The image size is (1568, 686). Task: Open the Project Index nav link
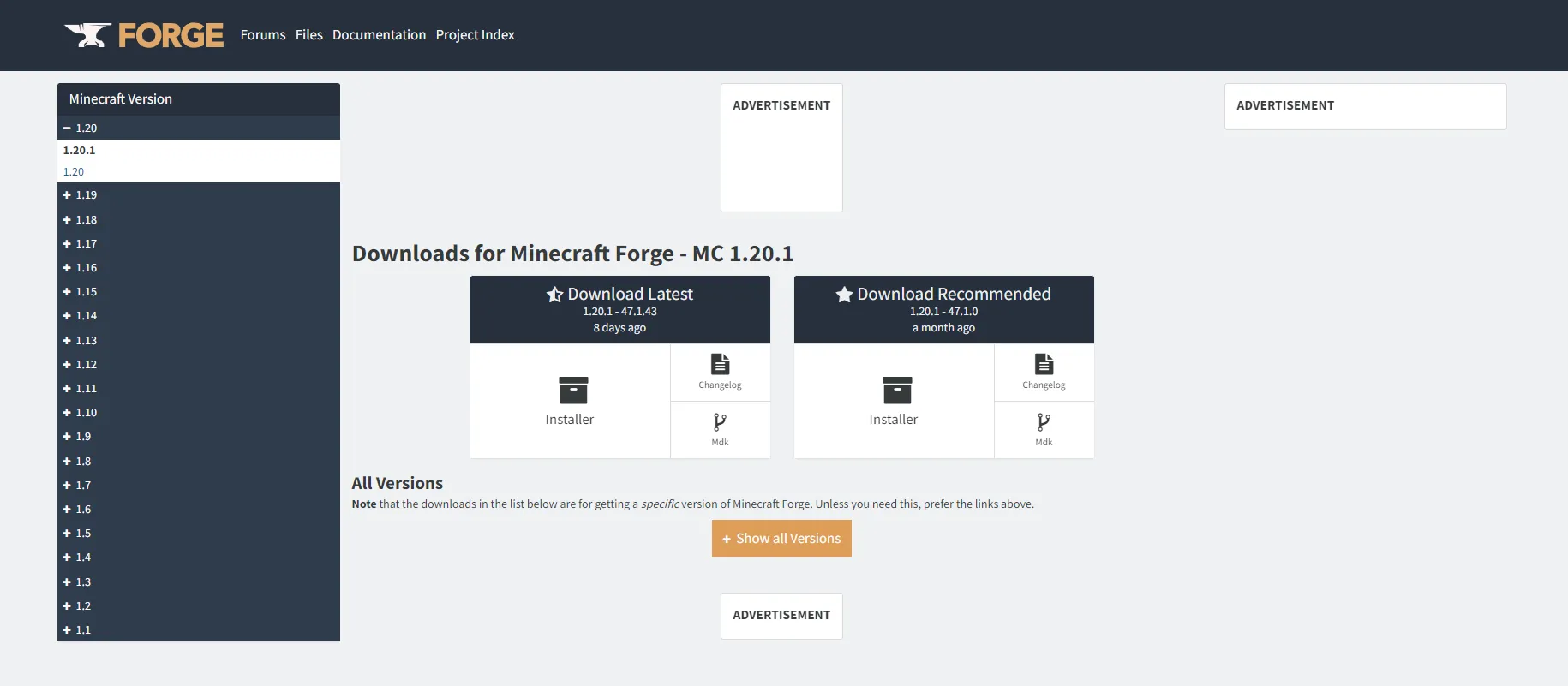tap(475, 35)
